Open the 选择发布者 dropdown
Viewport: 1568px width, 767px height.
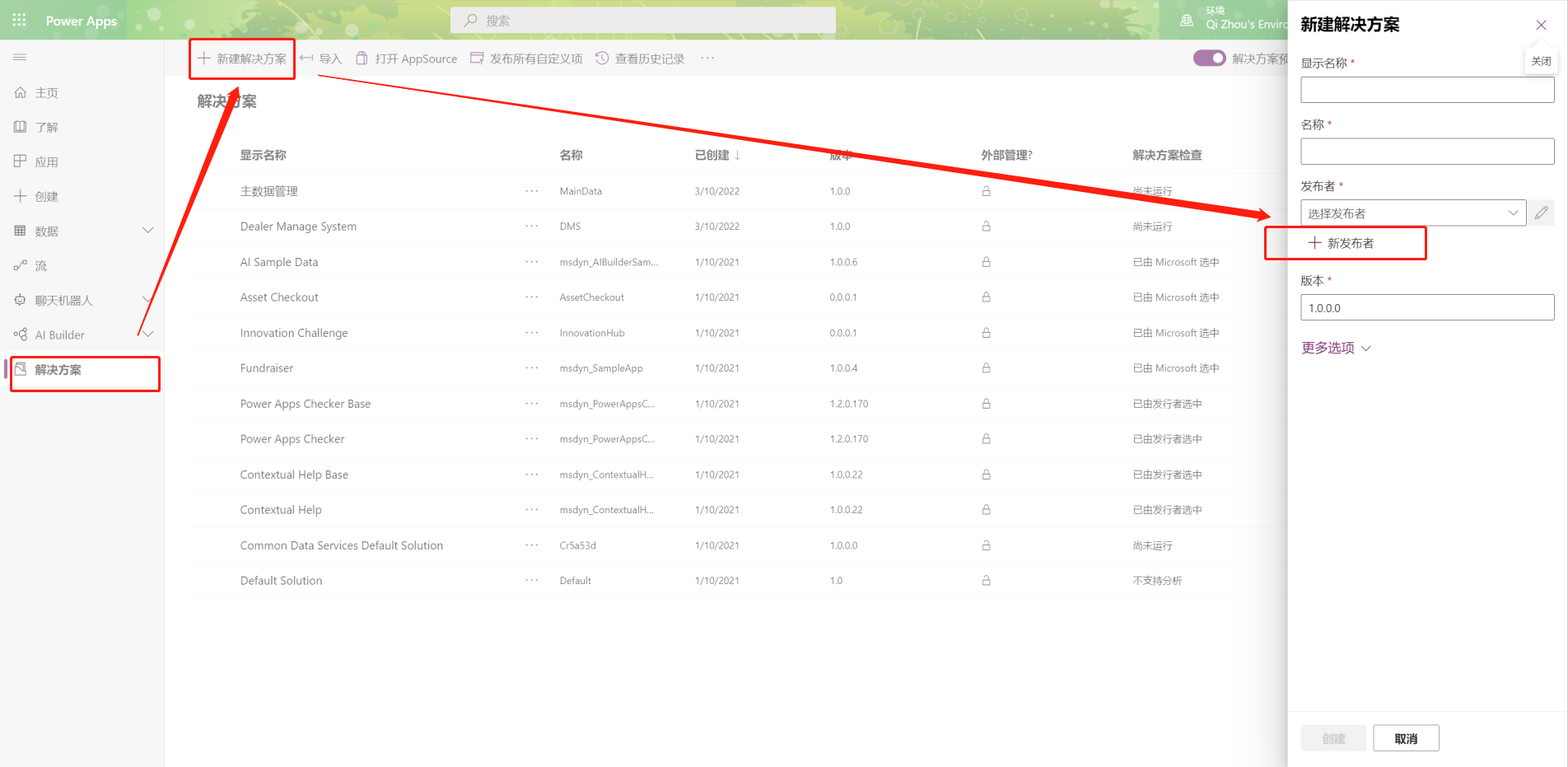click(x=1413, y=213)
